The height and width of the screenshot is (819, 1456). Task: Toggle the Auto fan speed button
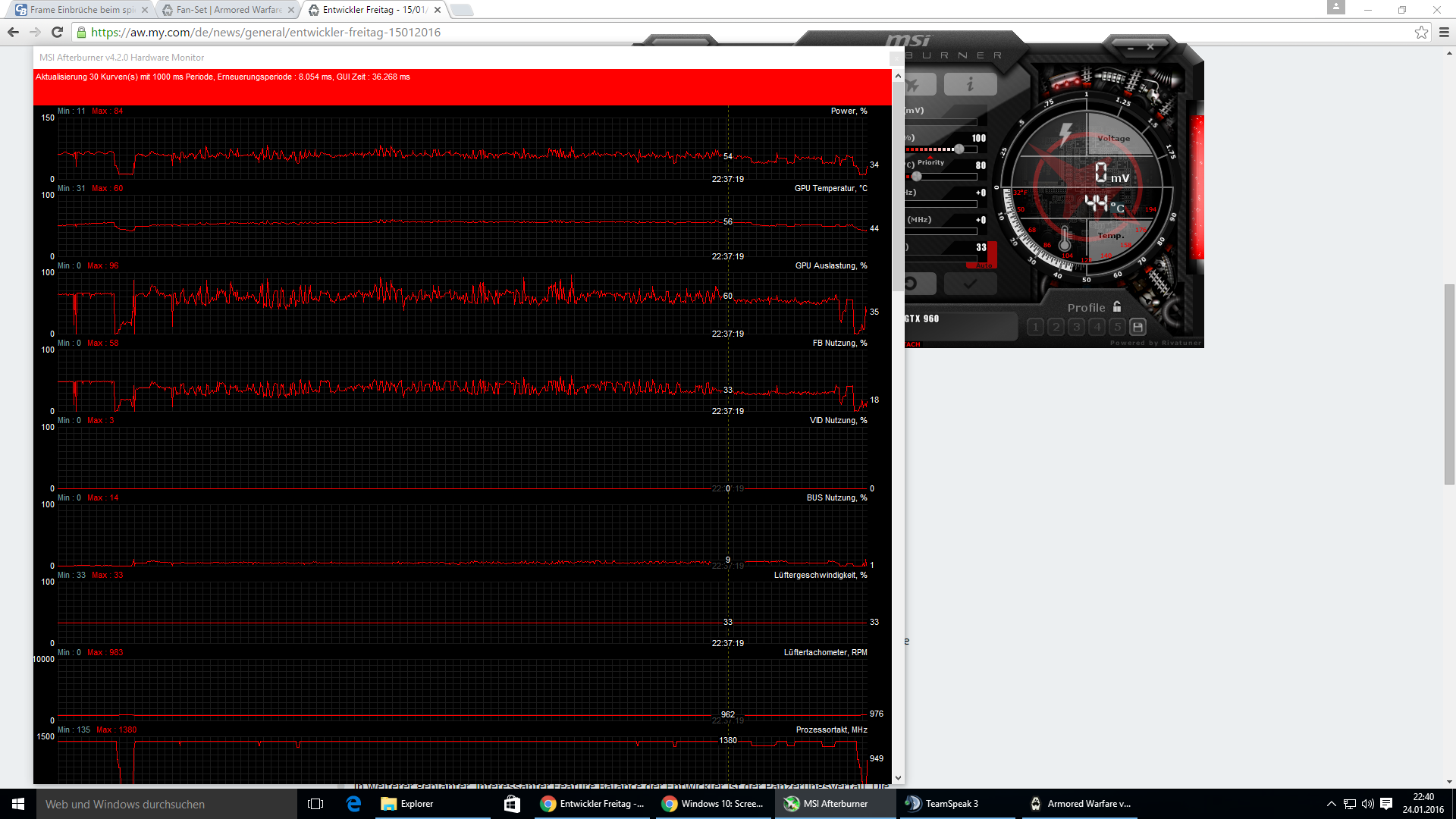pos(983,265)
